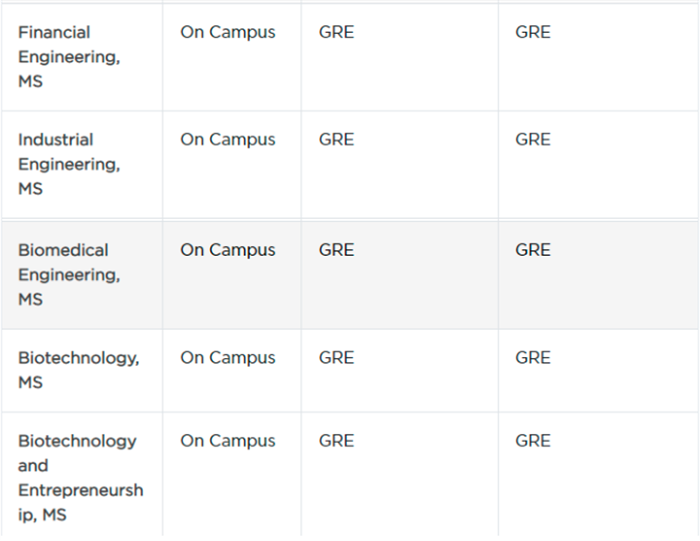Select first GRE cell in Biotechnology, MS row
700x541 pixels.
click(x=336, y=358)
